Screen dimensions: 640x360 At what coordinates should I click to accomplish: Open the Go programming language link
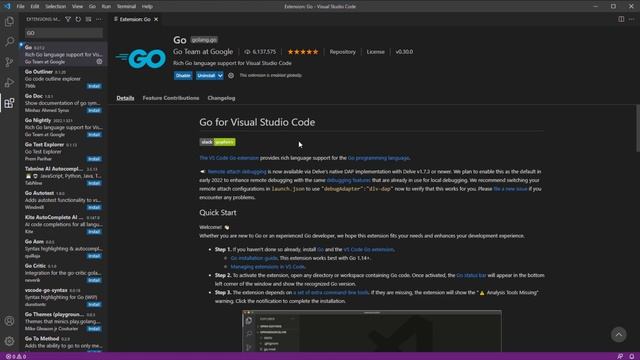[378, 158]
